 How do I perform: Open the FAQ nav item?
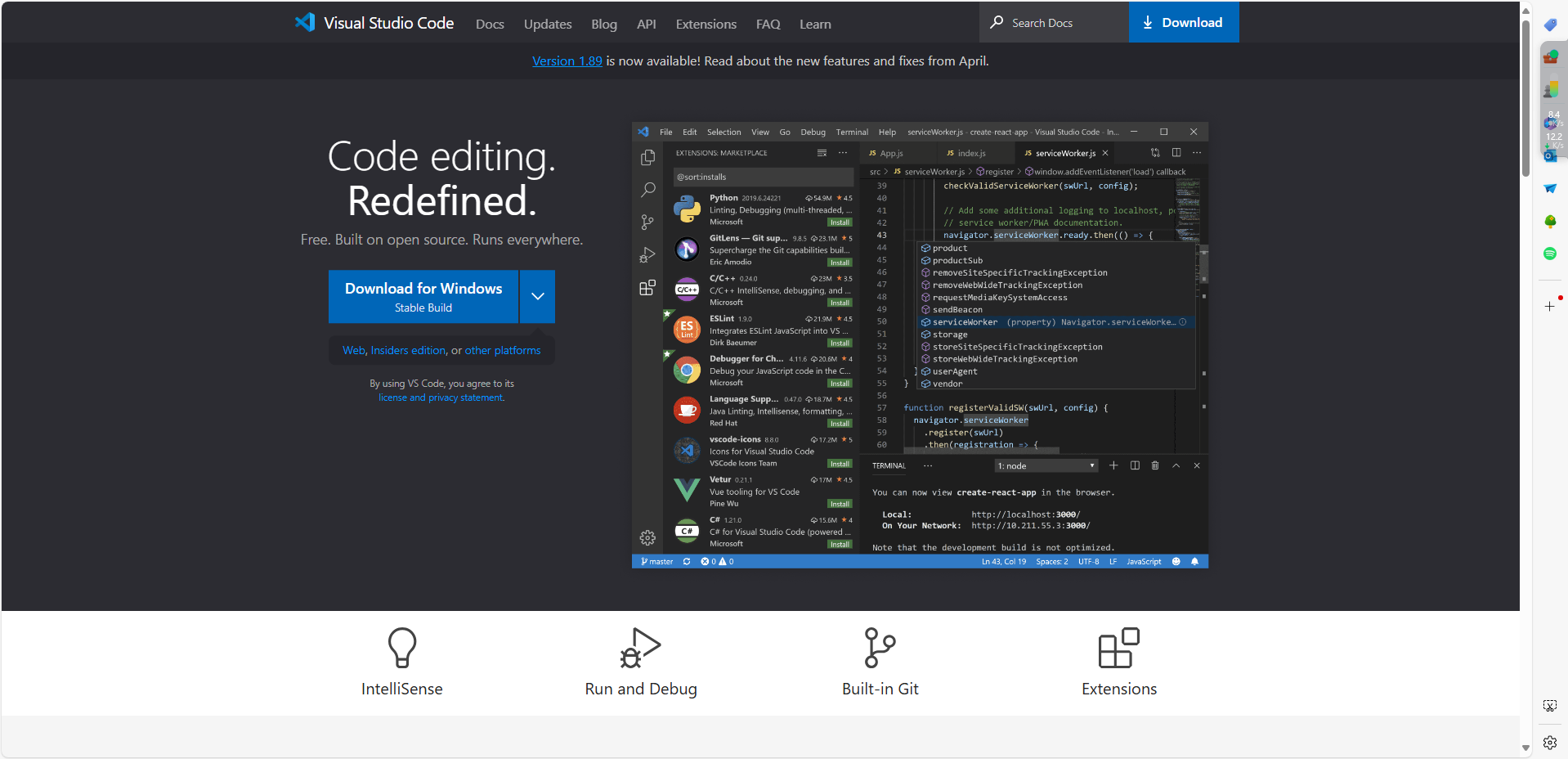(768, 25)
